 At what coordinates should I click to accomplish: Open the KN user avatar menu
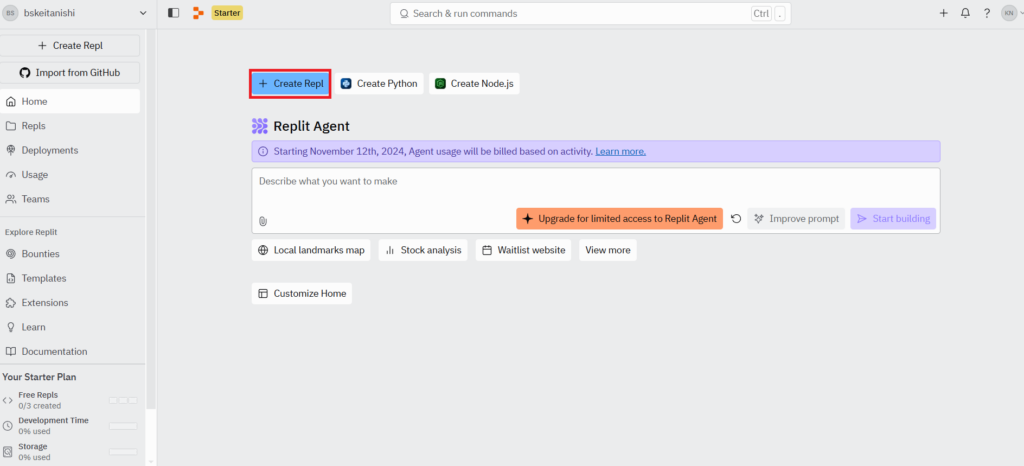tap(1011, 13)
